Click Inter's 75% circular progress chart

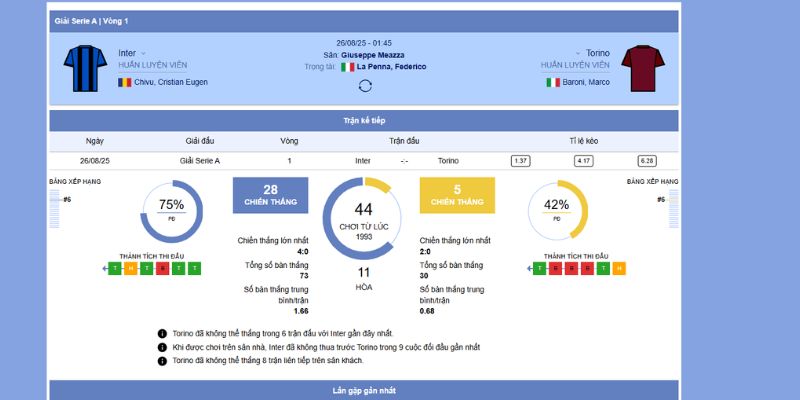[x=171, y=209]
